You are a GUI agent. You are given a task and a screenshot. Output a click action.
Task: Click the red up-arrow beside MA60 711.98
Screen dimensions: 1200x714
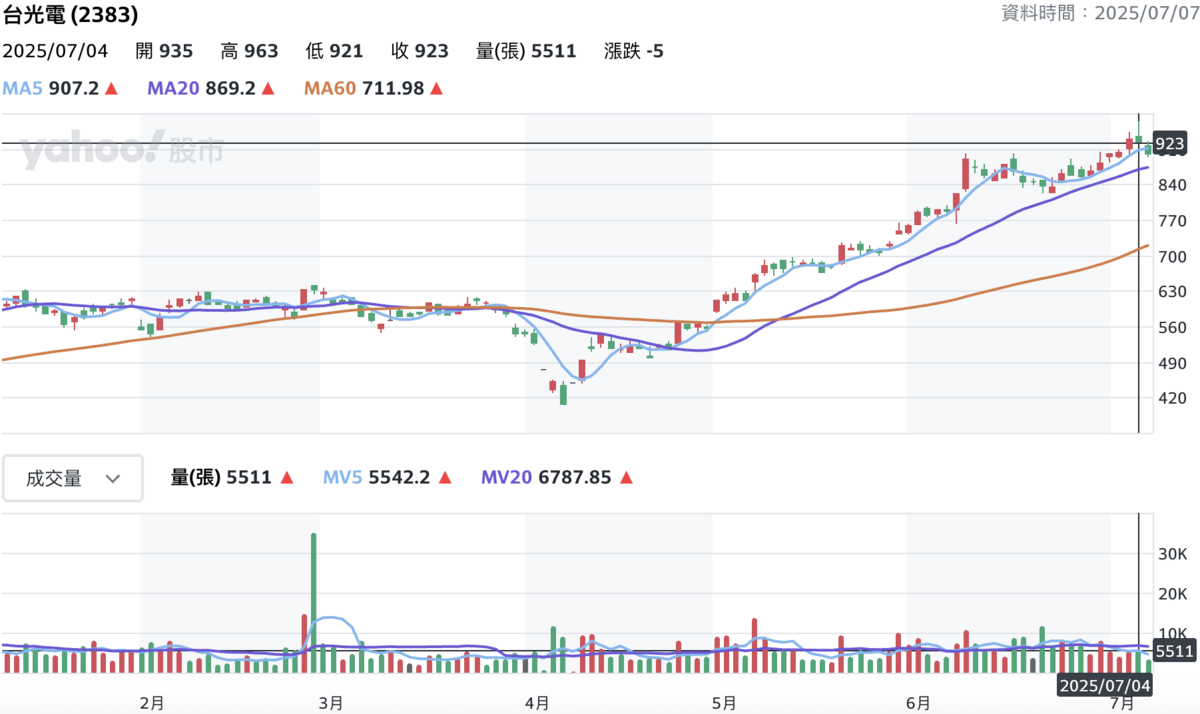436,88
